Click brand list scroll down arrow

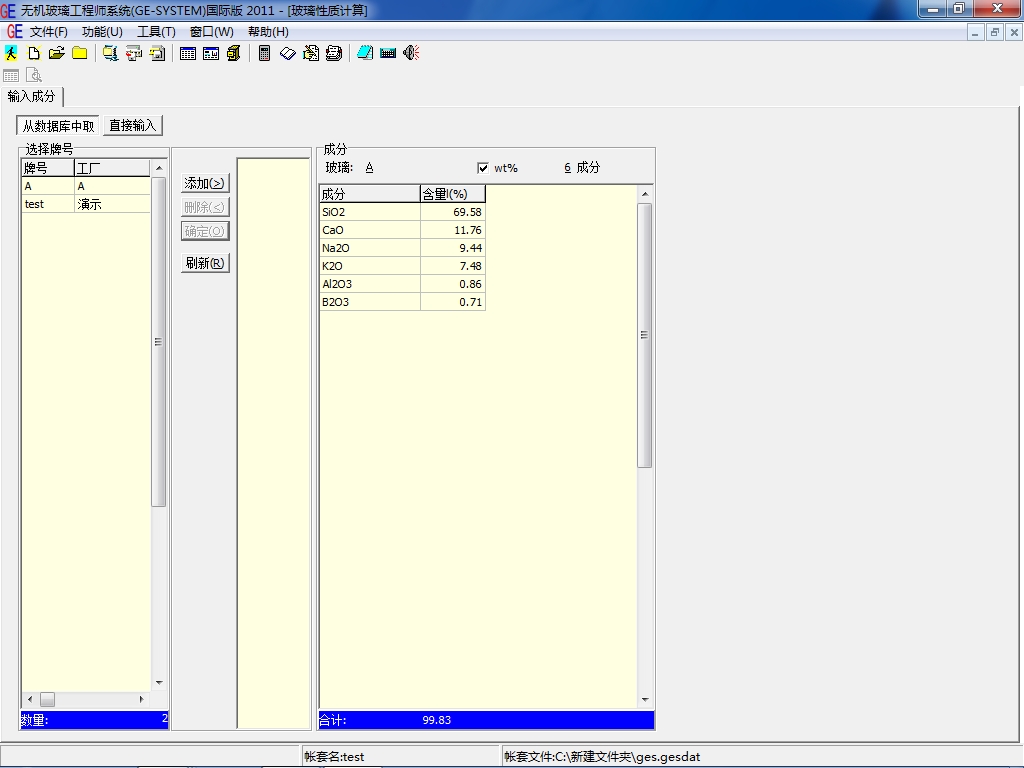coord(159,683)
